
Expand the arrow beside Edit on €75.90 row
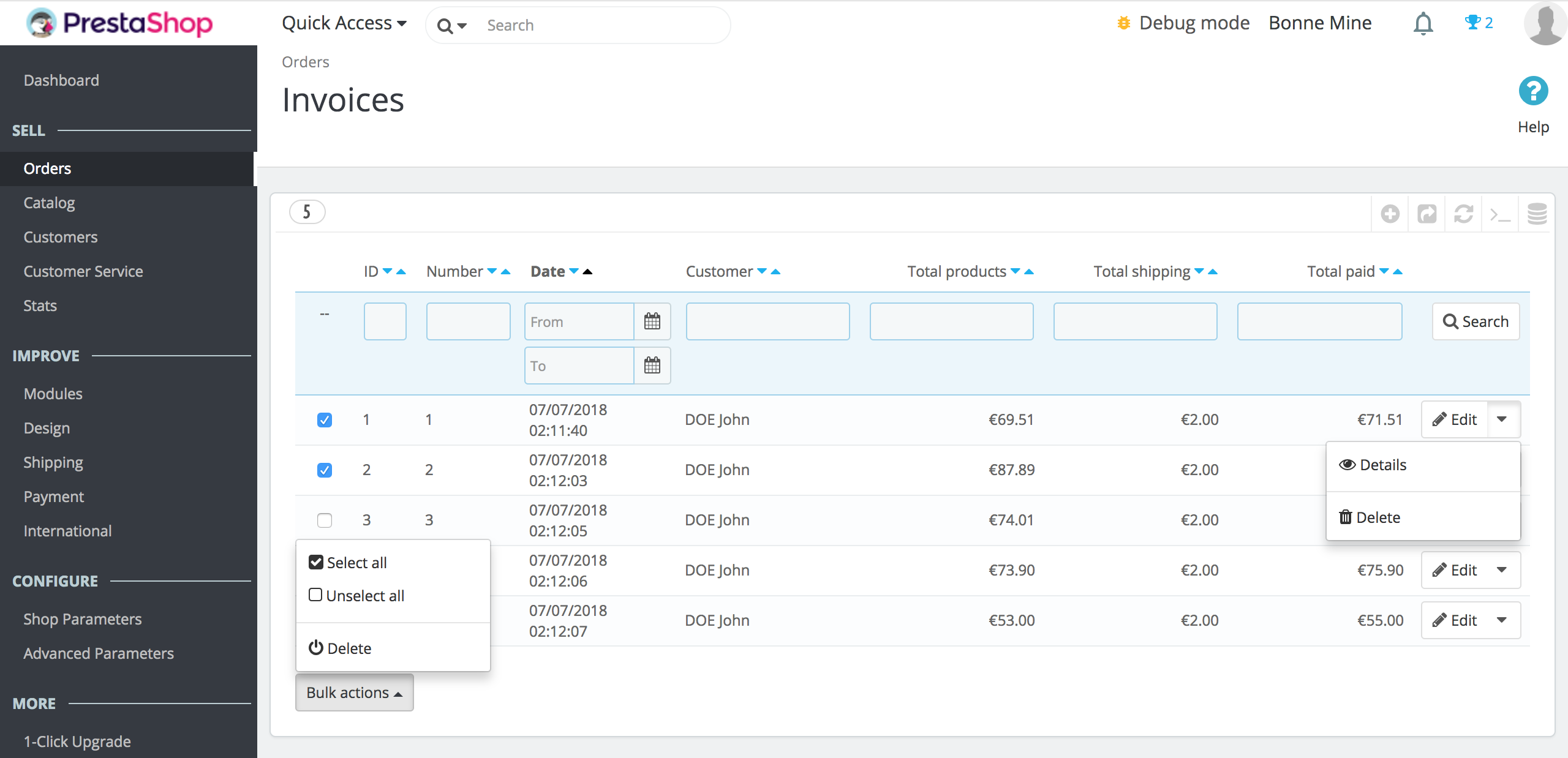[x=1502, y=570]
